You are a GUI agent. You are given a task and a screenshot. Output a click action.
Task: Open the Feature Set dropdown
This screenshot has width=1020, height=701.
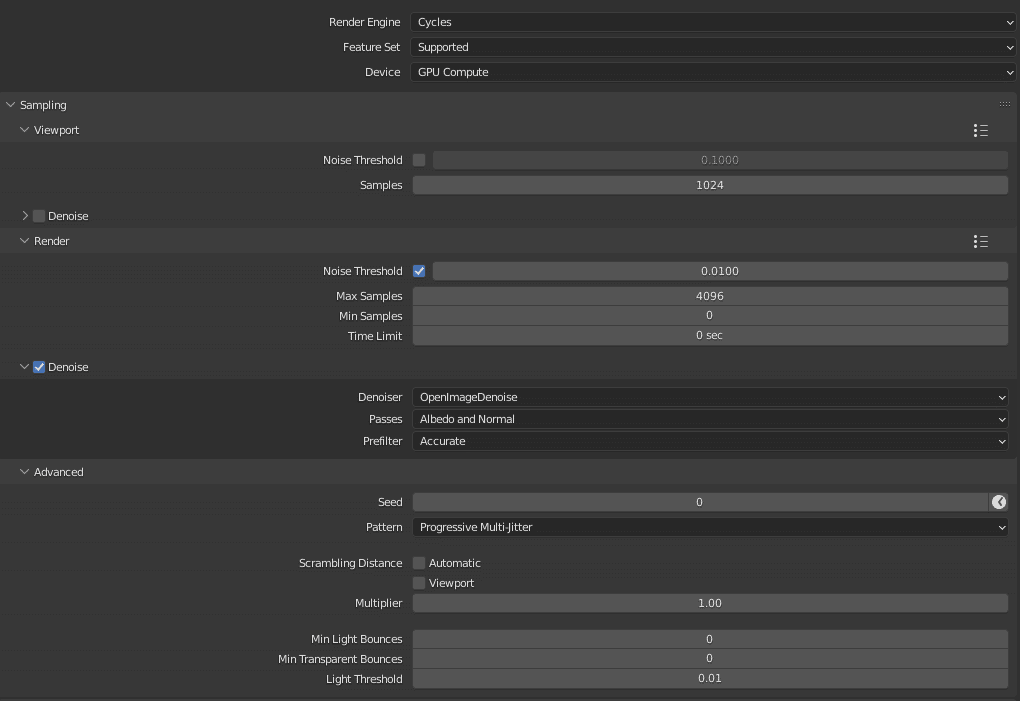[713, 47]
